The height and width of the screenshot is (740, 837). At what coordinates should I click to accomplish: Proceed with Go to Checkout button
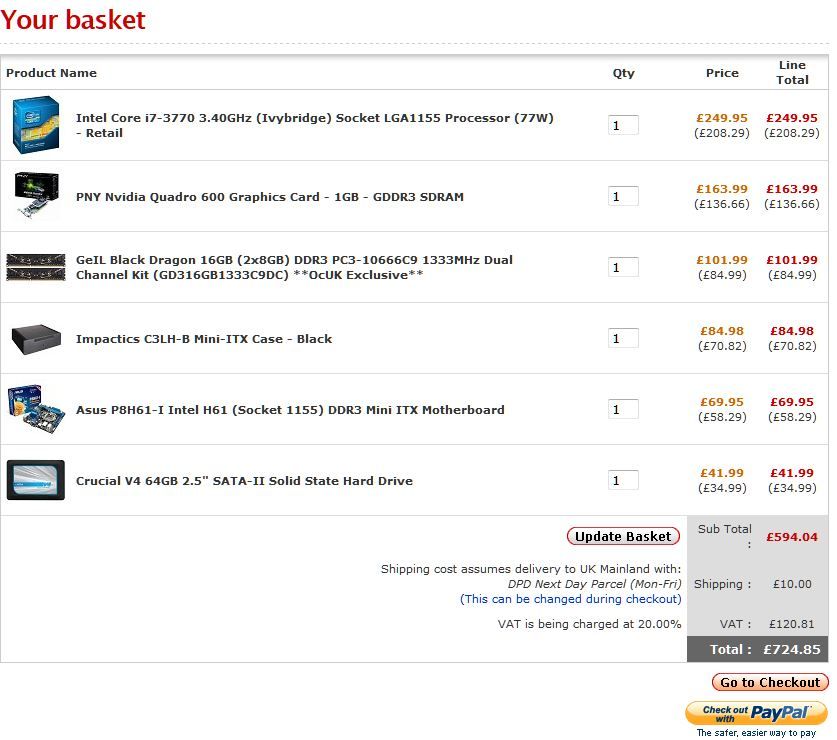click(x=770, y=682)
